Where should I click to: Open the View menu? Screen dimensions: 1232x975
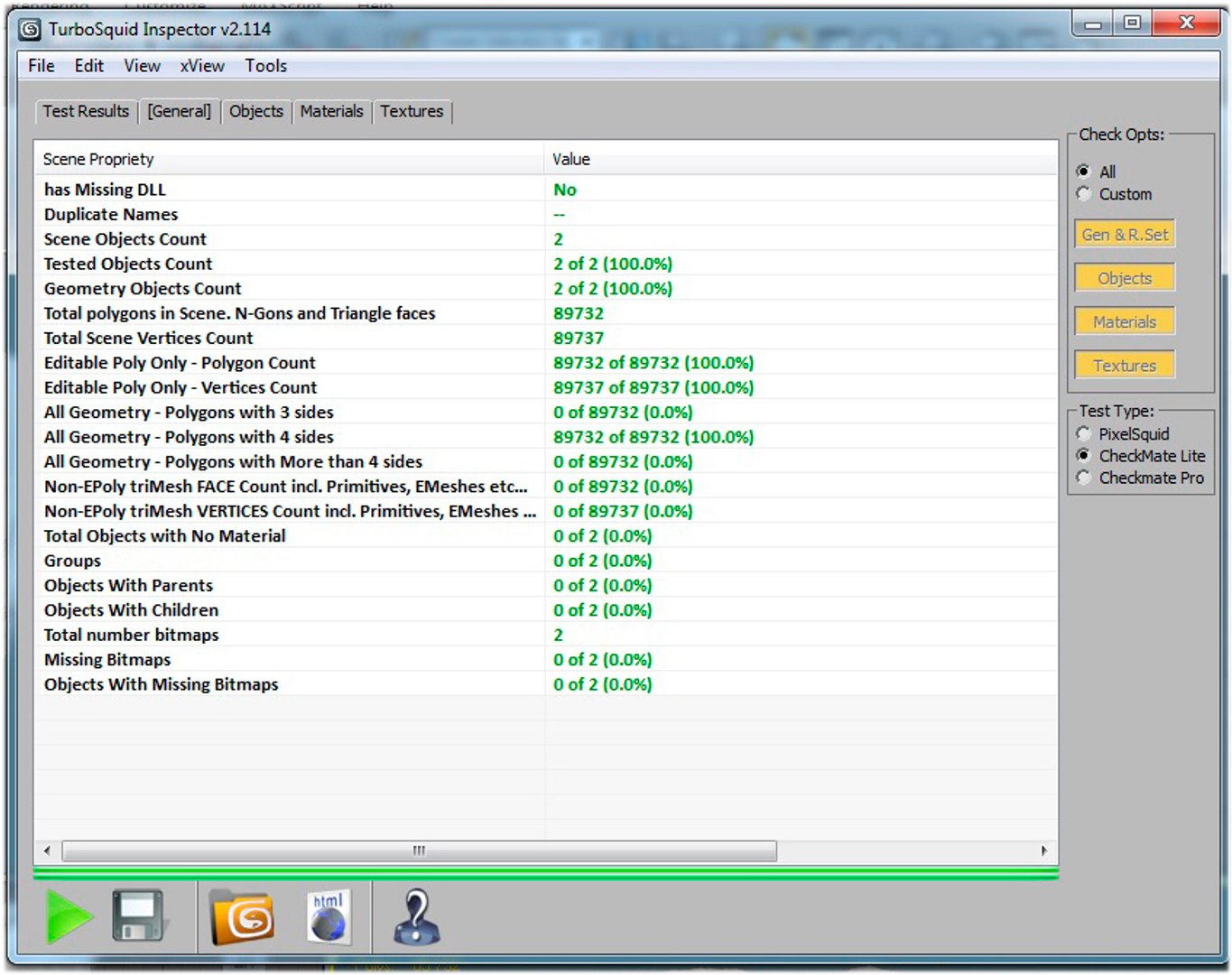coord(142,66)
